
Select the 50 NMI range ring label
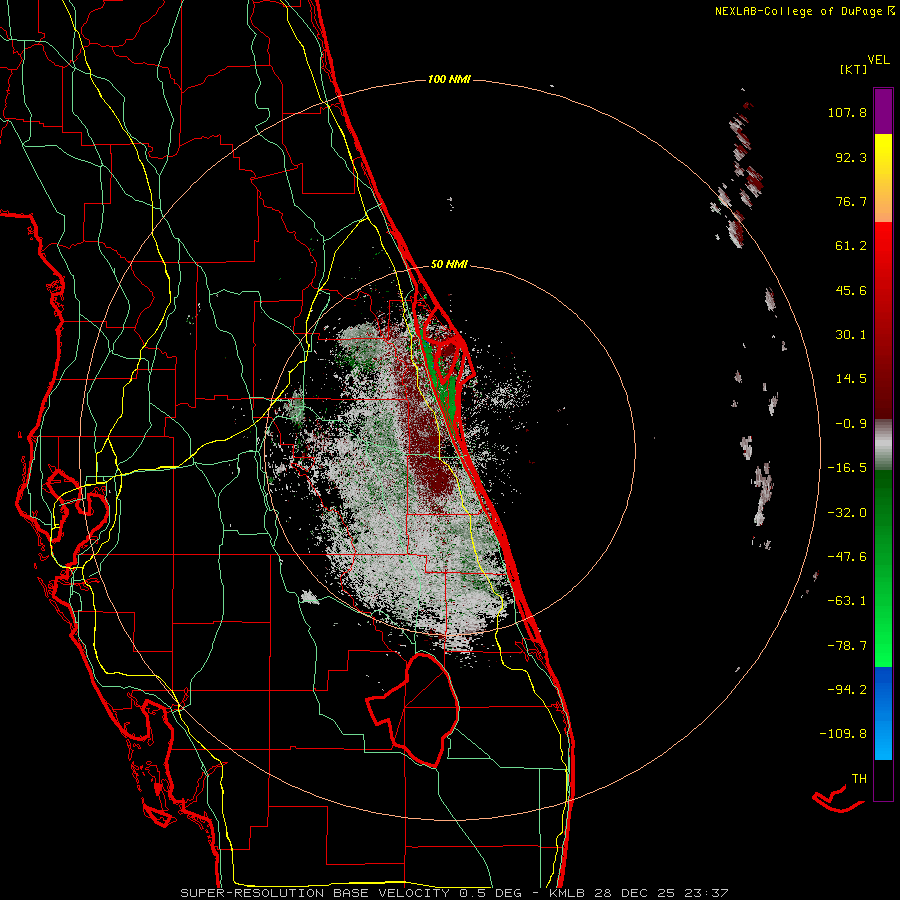(x=449, y=264)
